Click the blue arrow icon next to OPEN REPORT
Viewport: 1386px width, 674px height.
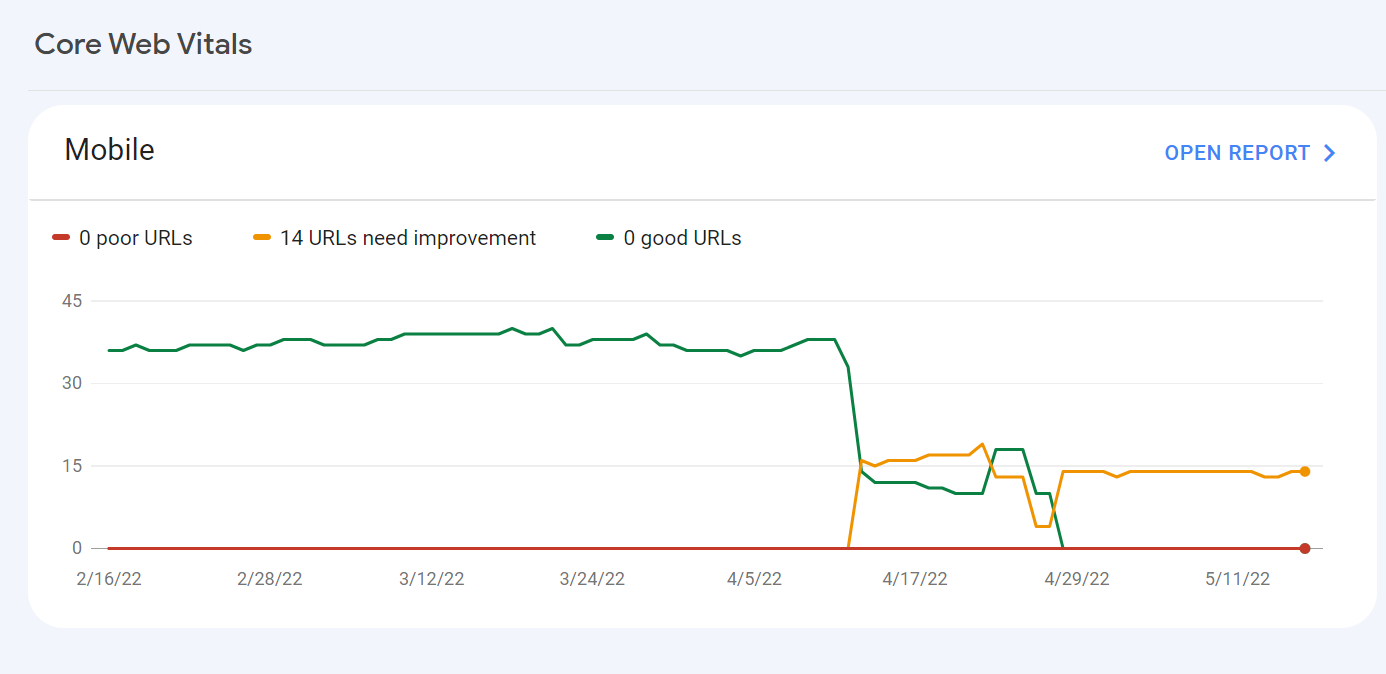pyautogui.click(x=1330, y=152)
